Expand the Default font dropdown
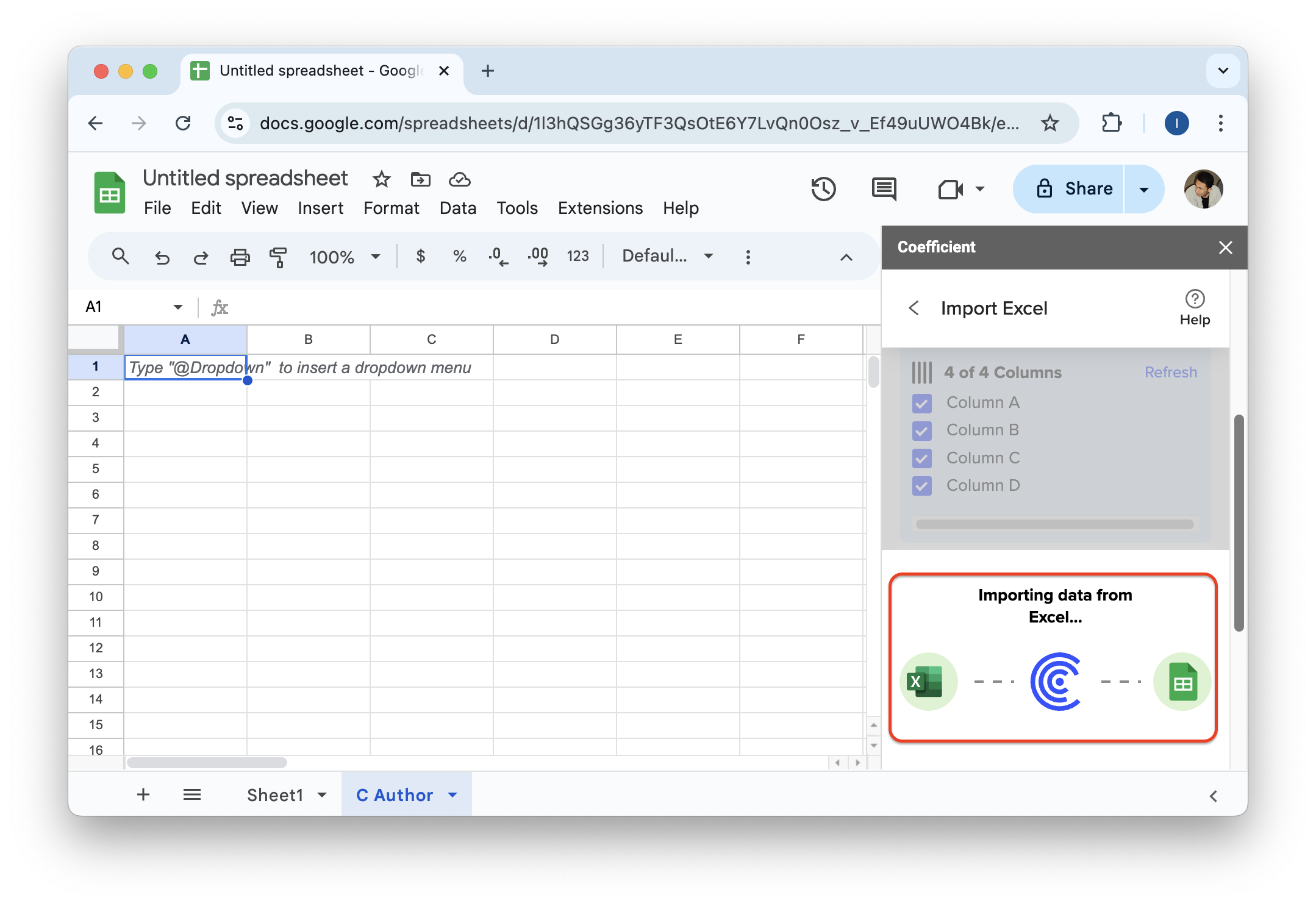The height and width of the screenshot is (906, 1316). click(667, 256)
